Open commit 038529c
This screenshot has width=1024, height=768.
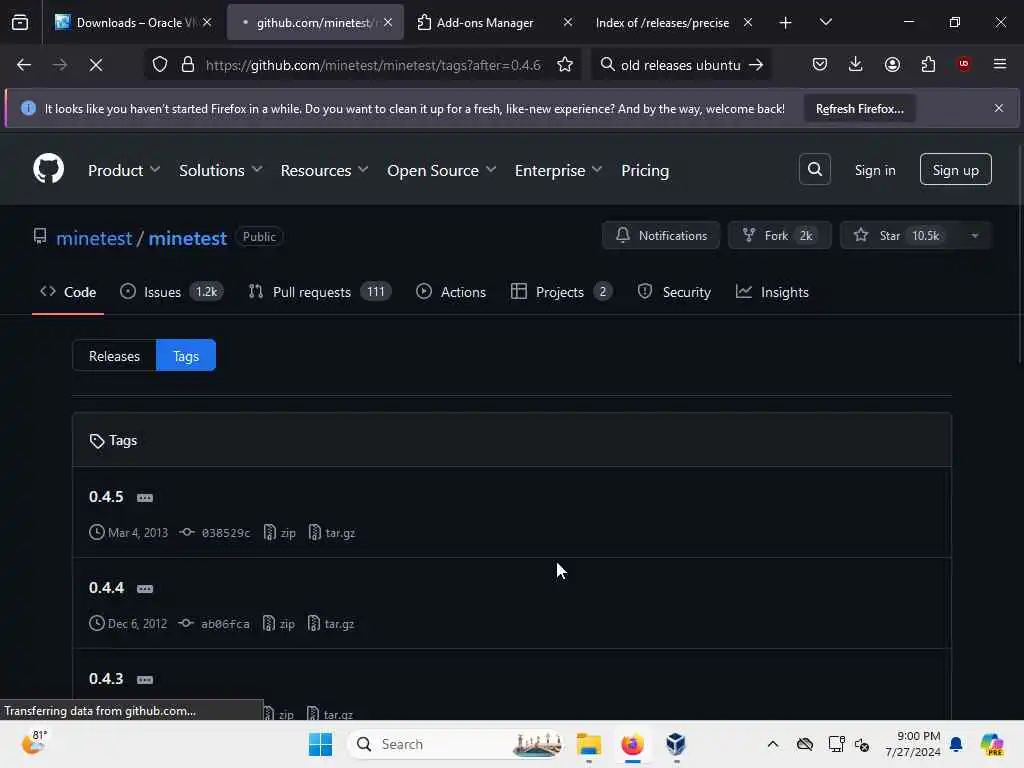pos(226,533)
